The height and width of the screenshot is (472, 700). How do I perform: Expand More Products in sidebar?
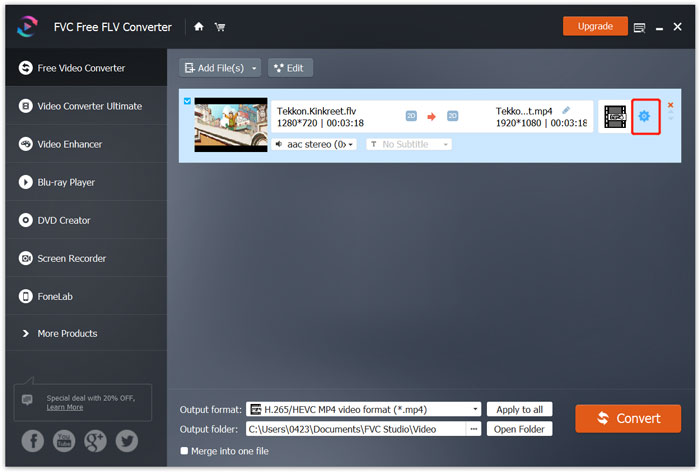(86, 334)
